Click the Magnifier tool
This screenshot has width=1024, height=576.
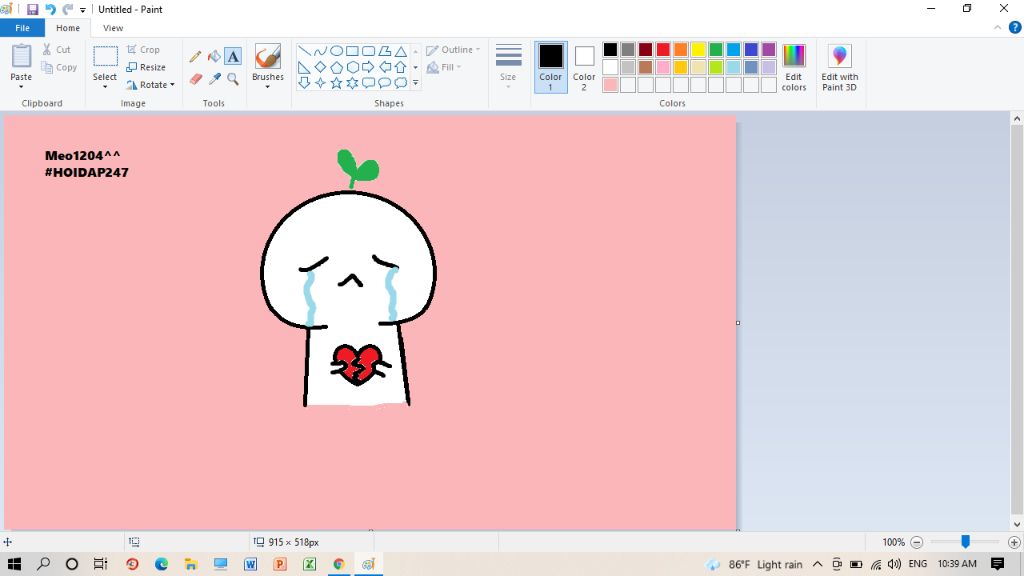coord(233,79)
